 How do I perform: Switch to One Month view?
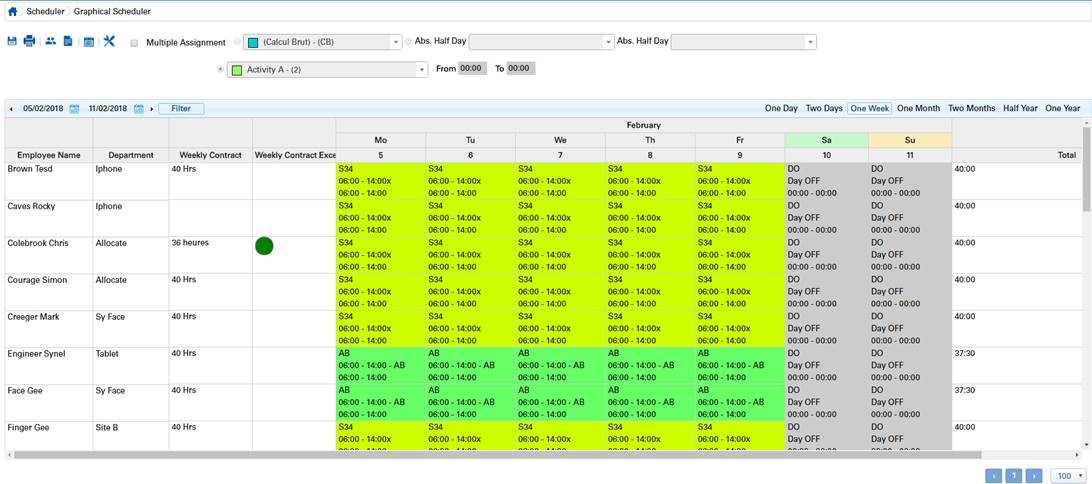(x=918, y=108)
